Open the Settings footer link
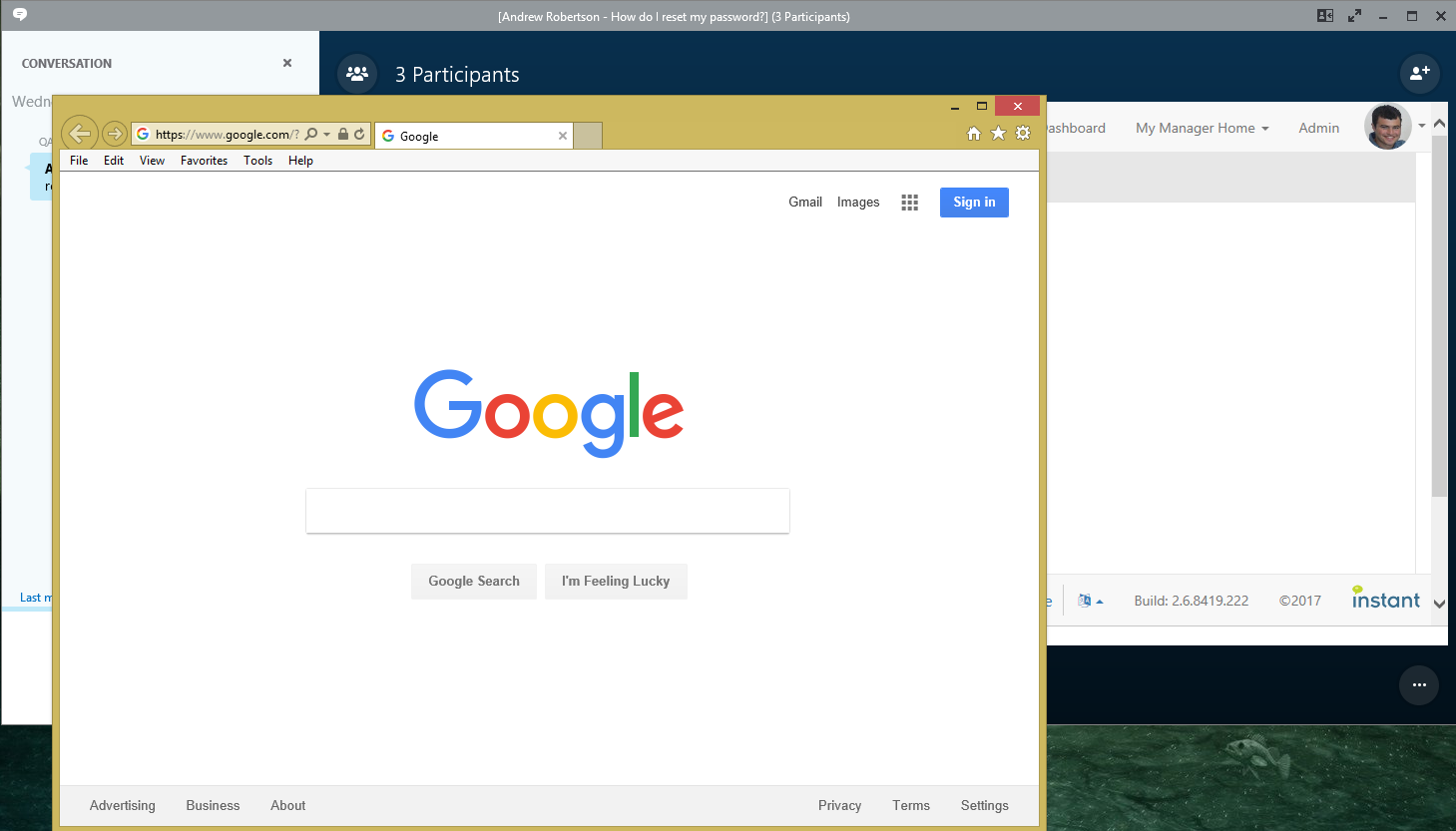1456x831 pixels. point(985,806)
